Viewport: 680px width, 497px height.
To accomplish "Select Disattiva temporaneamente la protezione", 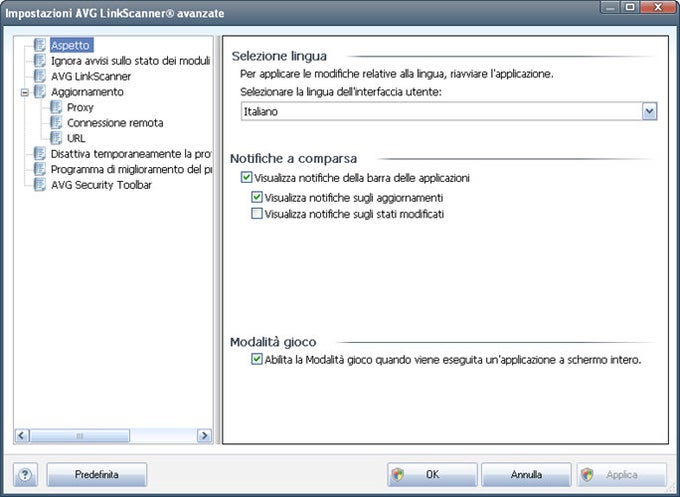I will (131, 154).
